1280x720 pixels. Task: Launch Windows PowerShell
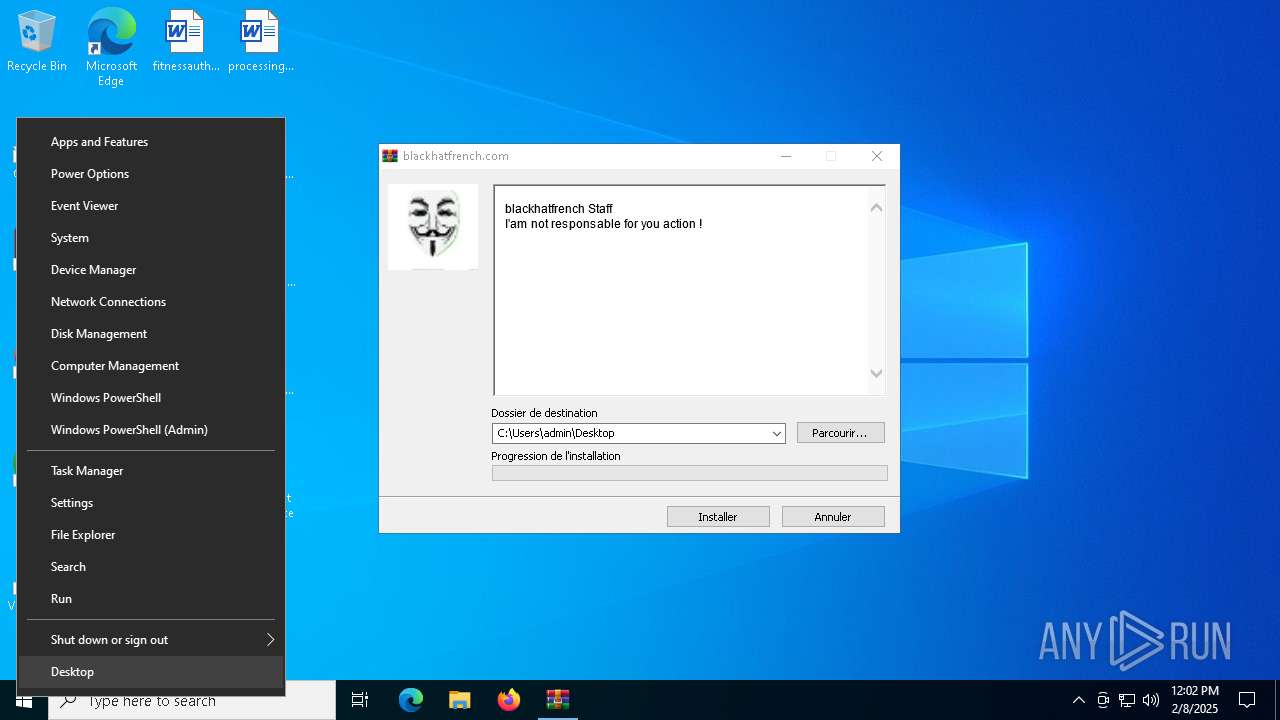(151, 398)
